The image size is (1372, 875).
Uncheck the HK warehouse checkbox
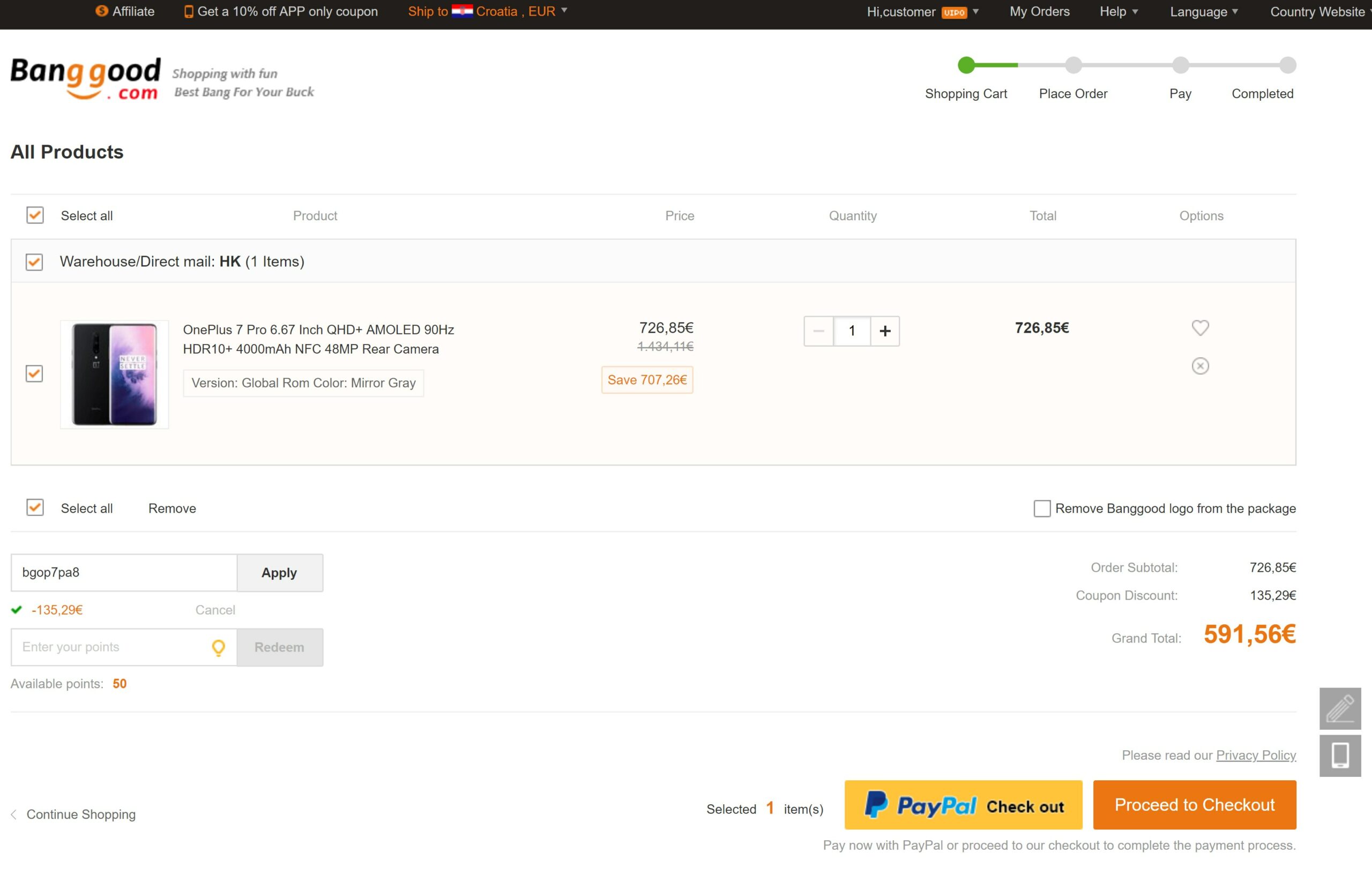coord(34,262)
